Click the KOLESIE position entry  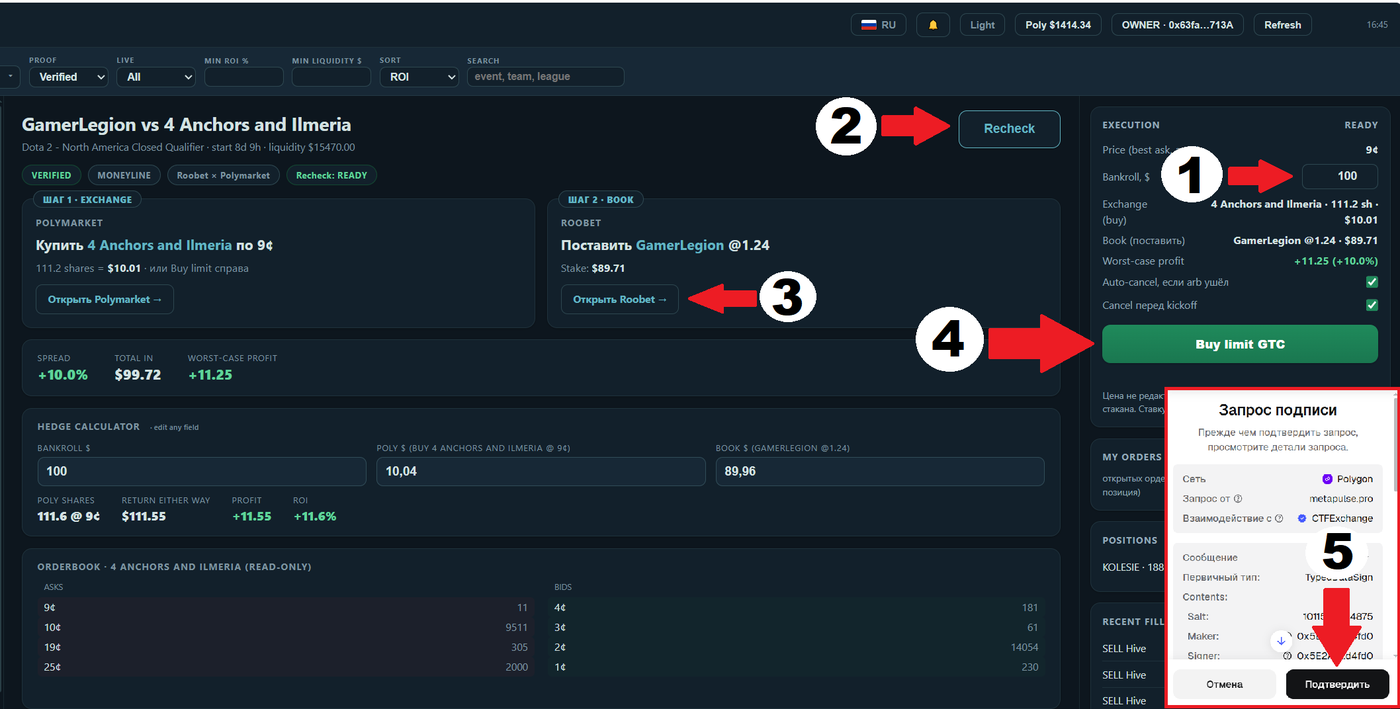point(1131,567)
